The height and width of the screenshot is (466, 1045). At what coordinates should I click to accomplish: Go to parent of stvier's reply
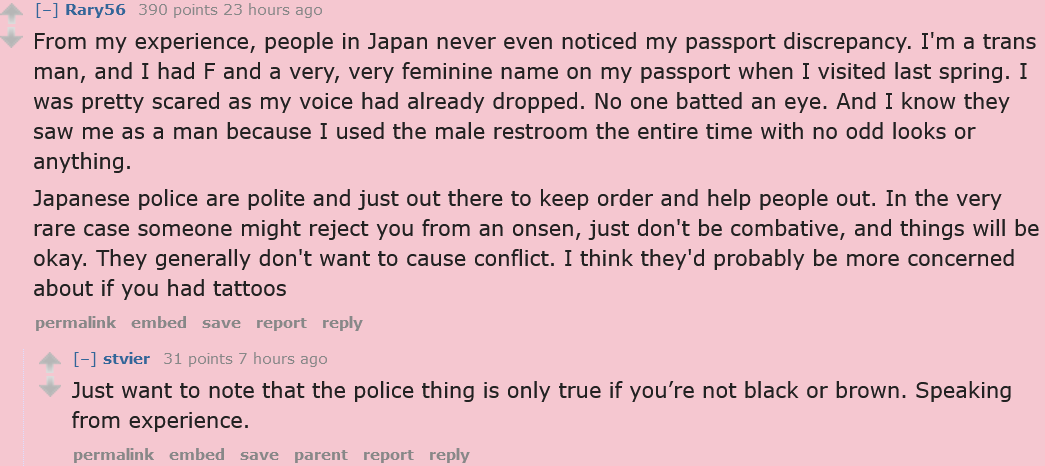click(320, 455)
